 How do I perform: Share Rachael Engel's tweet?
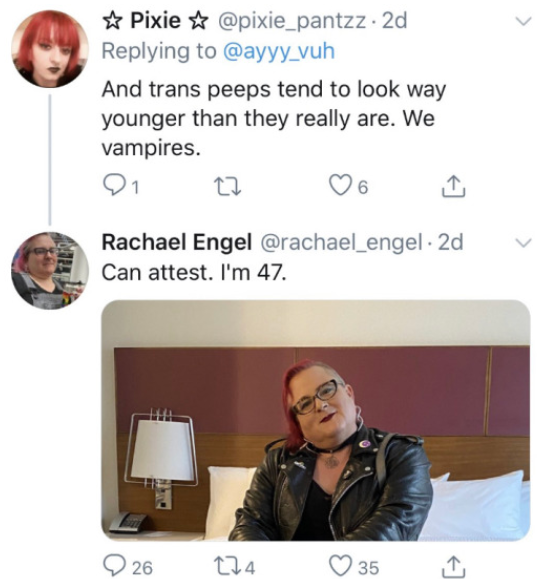[453, 566]
